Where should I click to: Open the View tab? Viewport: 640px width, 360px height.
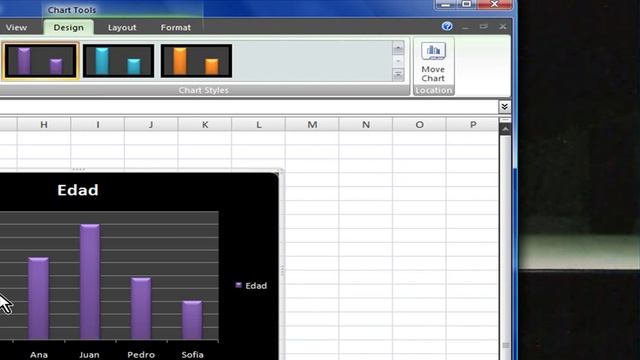coord(16,27)
